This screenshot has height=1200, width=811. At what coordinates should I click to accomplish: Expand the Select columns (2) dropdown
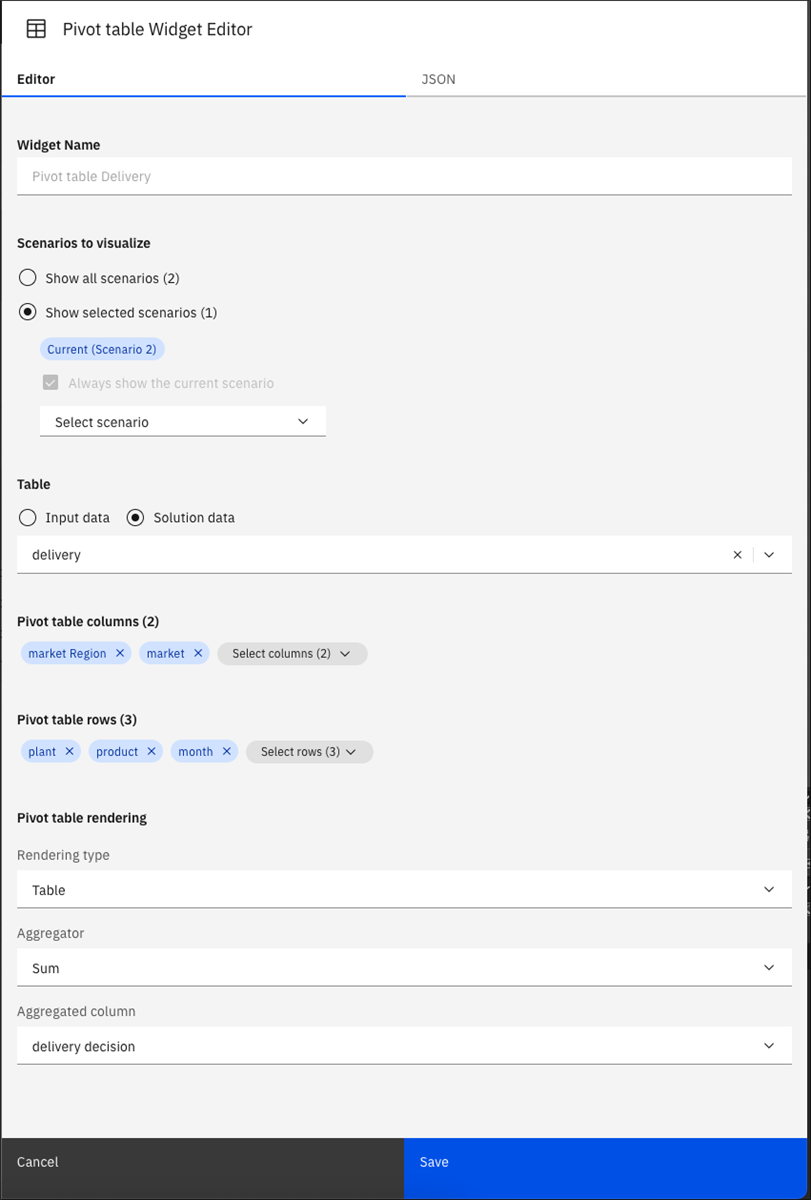click(292, 653)
